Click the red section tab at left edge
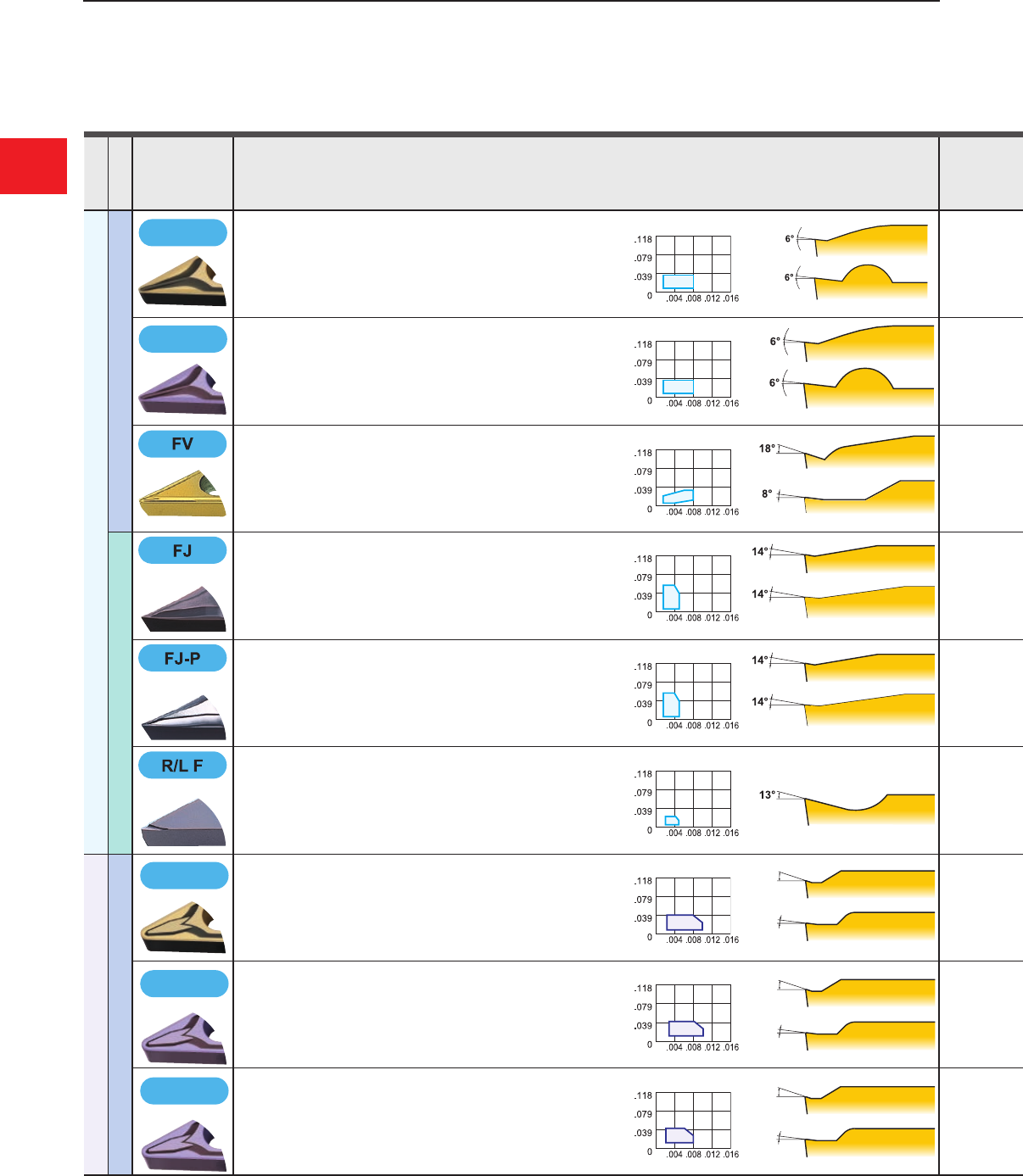 point(33,166)
